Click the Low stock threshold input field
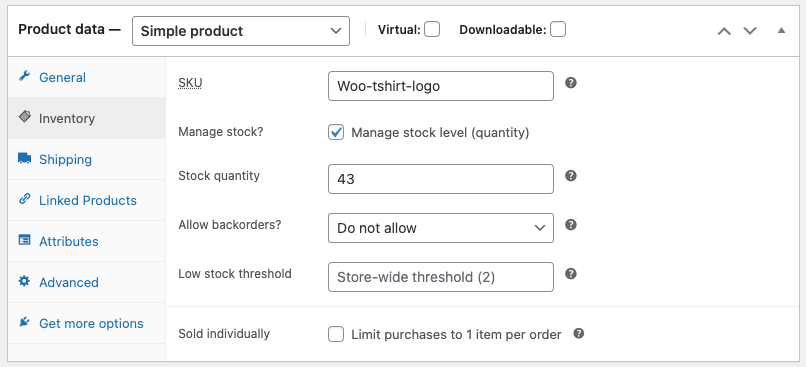The width and height of the screenshot is (806, 367). click(x=441, y=277)
